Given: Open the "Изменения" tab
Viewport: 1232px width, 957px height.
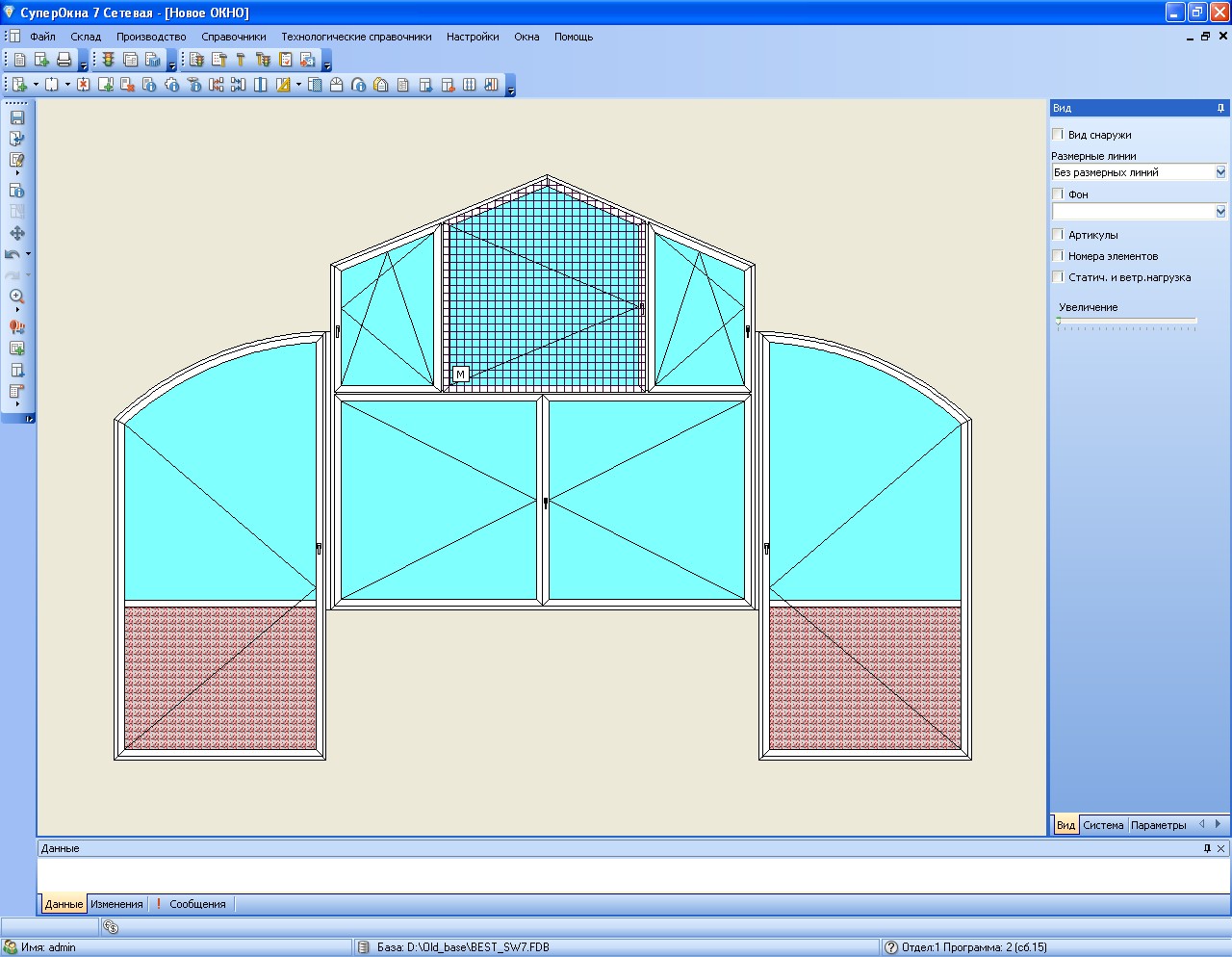Looking at the screenshot, I should tap(116, 904).
